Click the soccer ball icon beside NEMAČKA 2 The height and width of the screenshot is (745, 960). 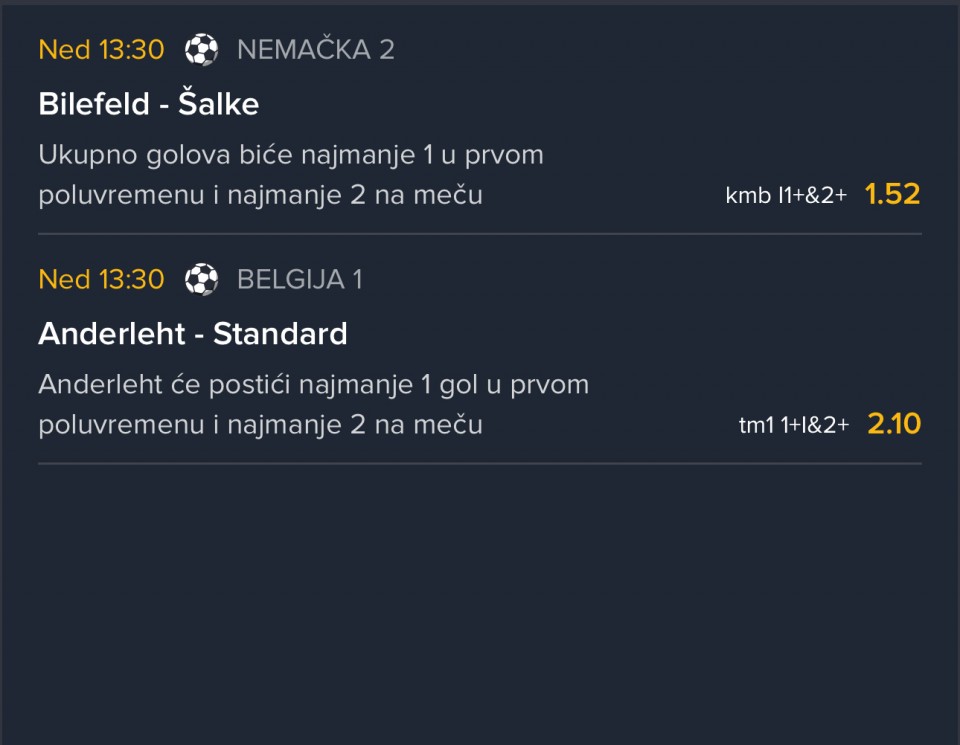pos(201,50)
